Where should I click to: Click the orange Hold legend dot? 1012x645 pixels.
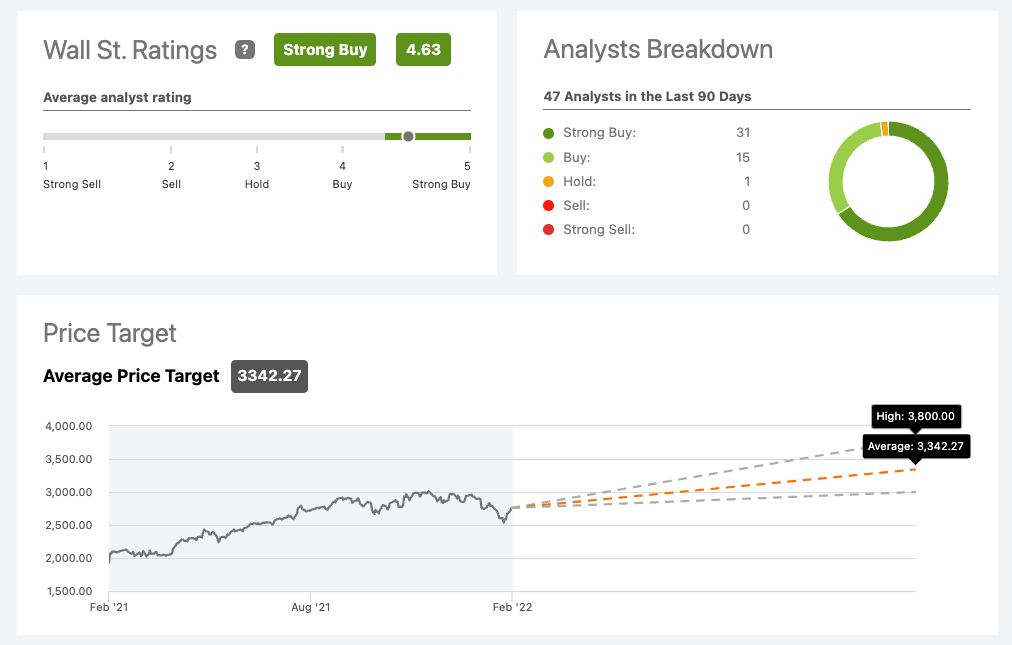pos(548,182)
